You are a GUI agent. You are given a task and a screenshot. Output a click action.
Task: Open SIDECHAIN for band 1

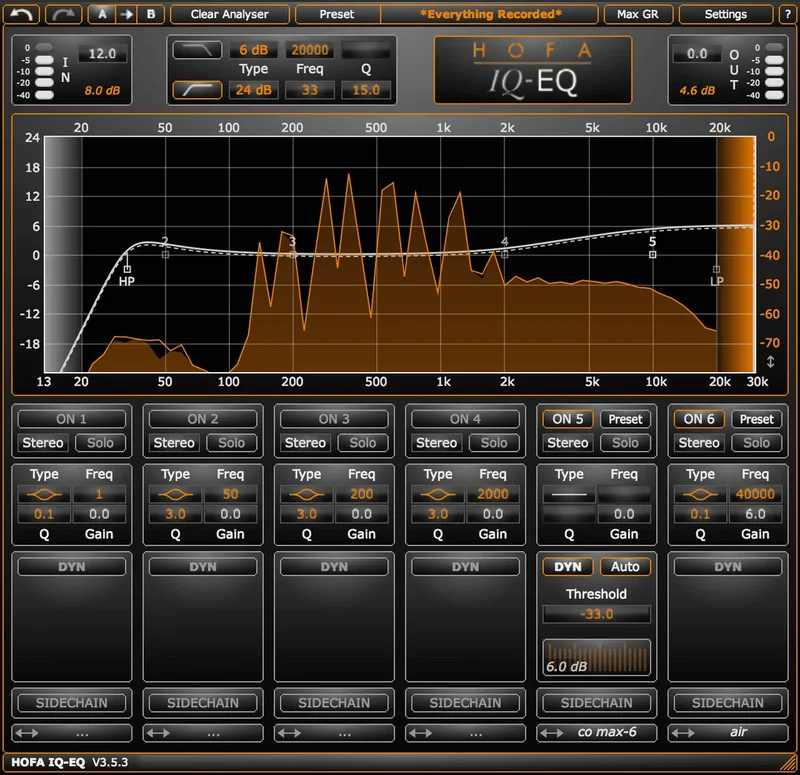[x=71, y=703]
